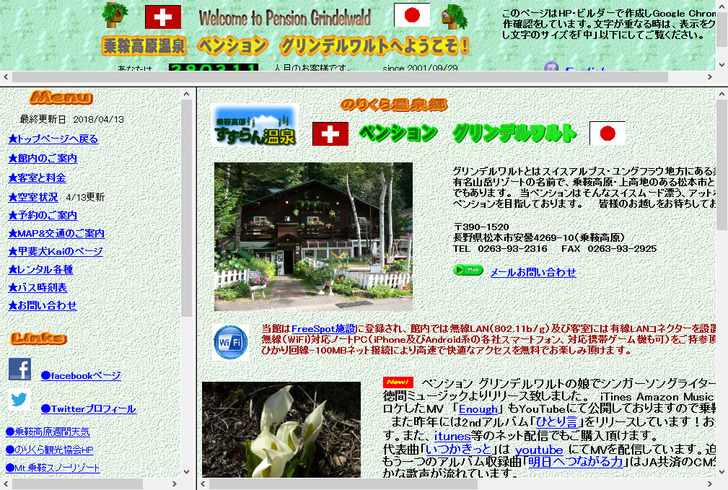Open the MAP&交通のご案内 link
The image size is (728, 490).
tap(56, 234)
